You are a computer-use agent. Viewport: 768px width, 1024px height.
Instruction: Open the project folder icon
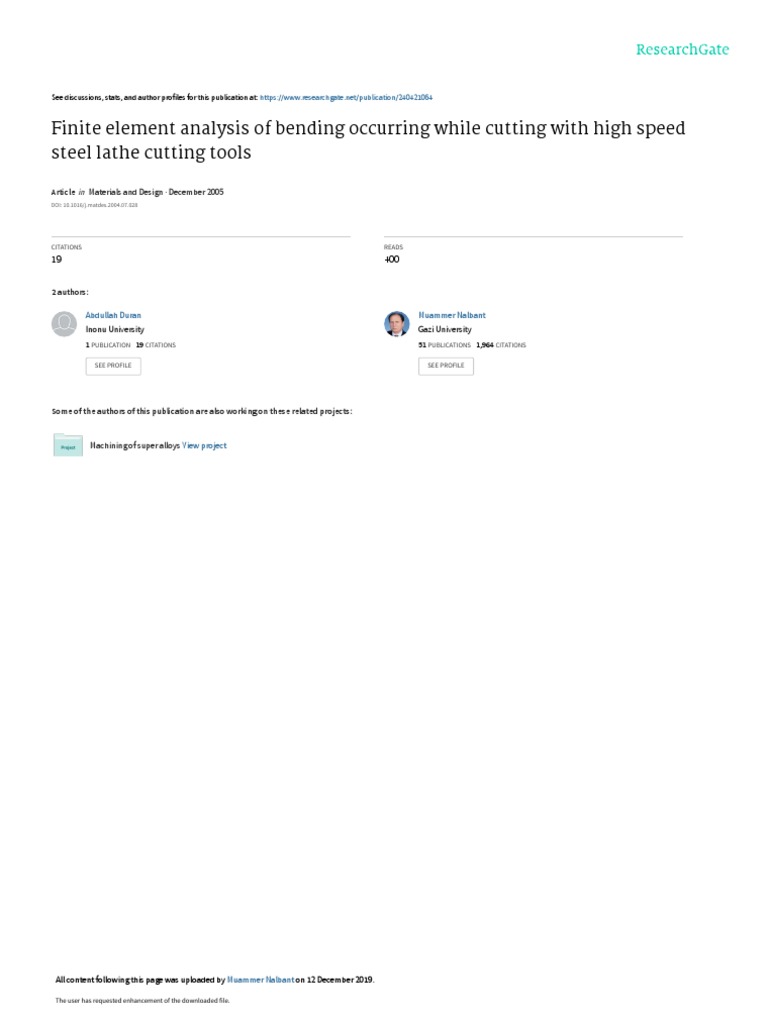coord(68,445)
